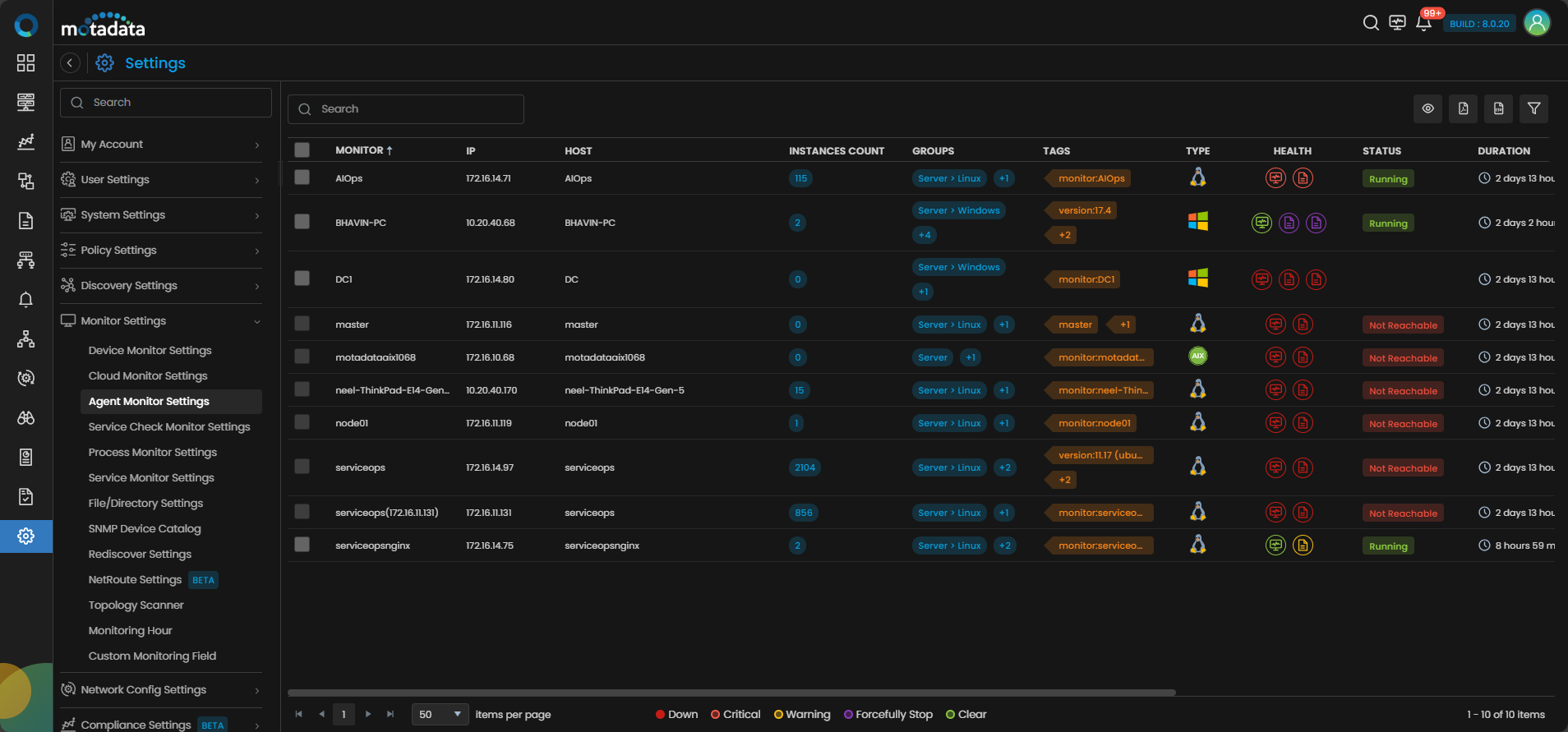Go back using the arrow beside Settings

70,62
